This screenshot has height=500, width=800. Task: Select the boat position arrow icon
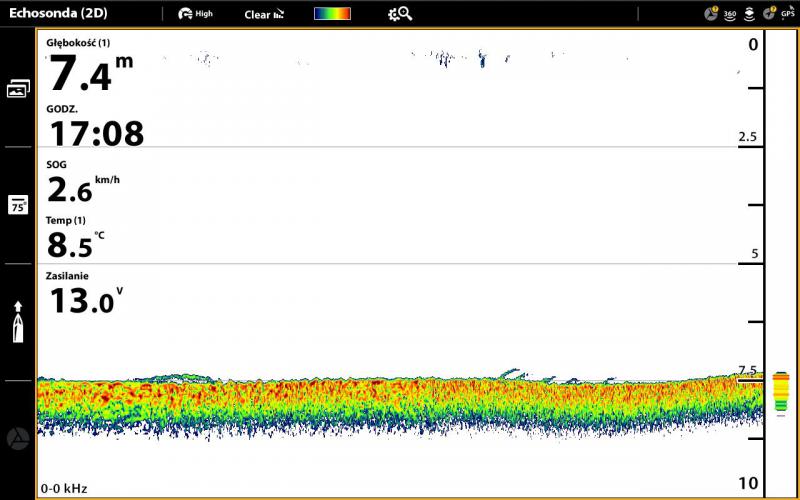(18, 322)
